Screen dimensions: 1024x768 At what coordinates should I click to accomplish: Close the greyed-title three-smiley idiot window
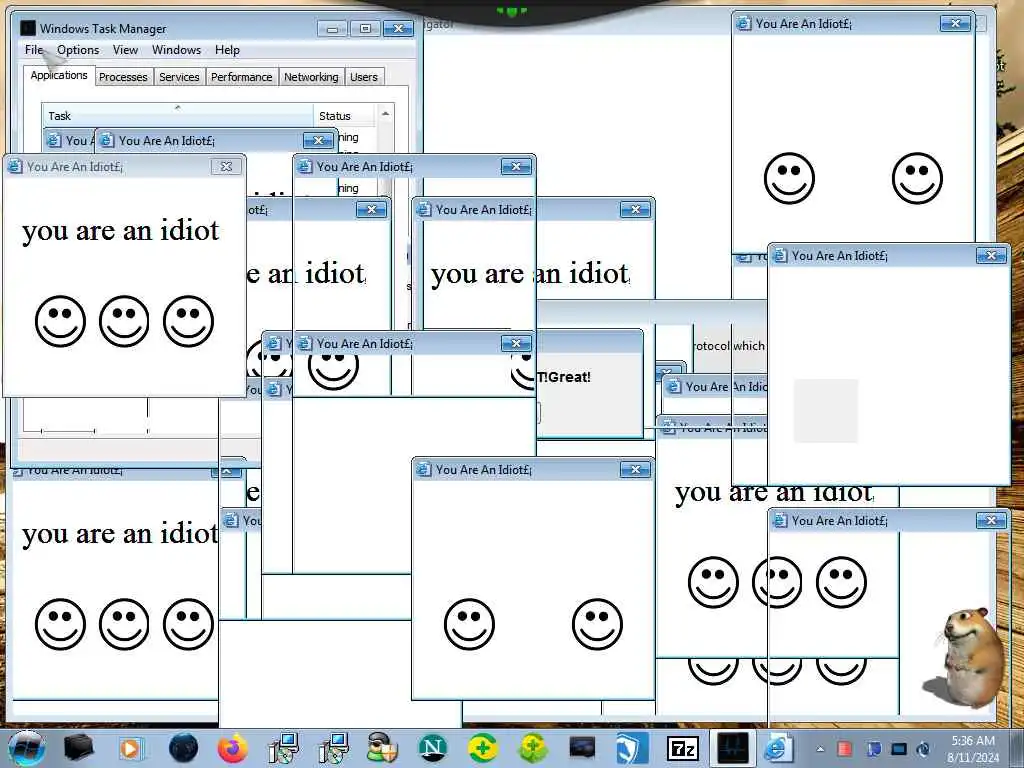pyautogui.click(x=226, y=167)
